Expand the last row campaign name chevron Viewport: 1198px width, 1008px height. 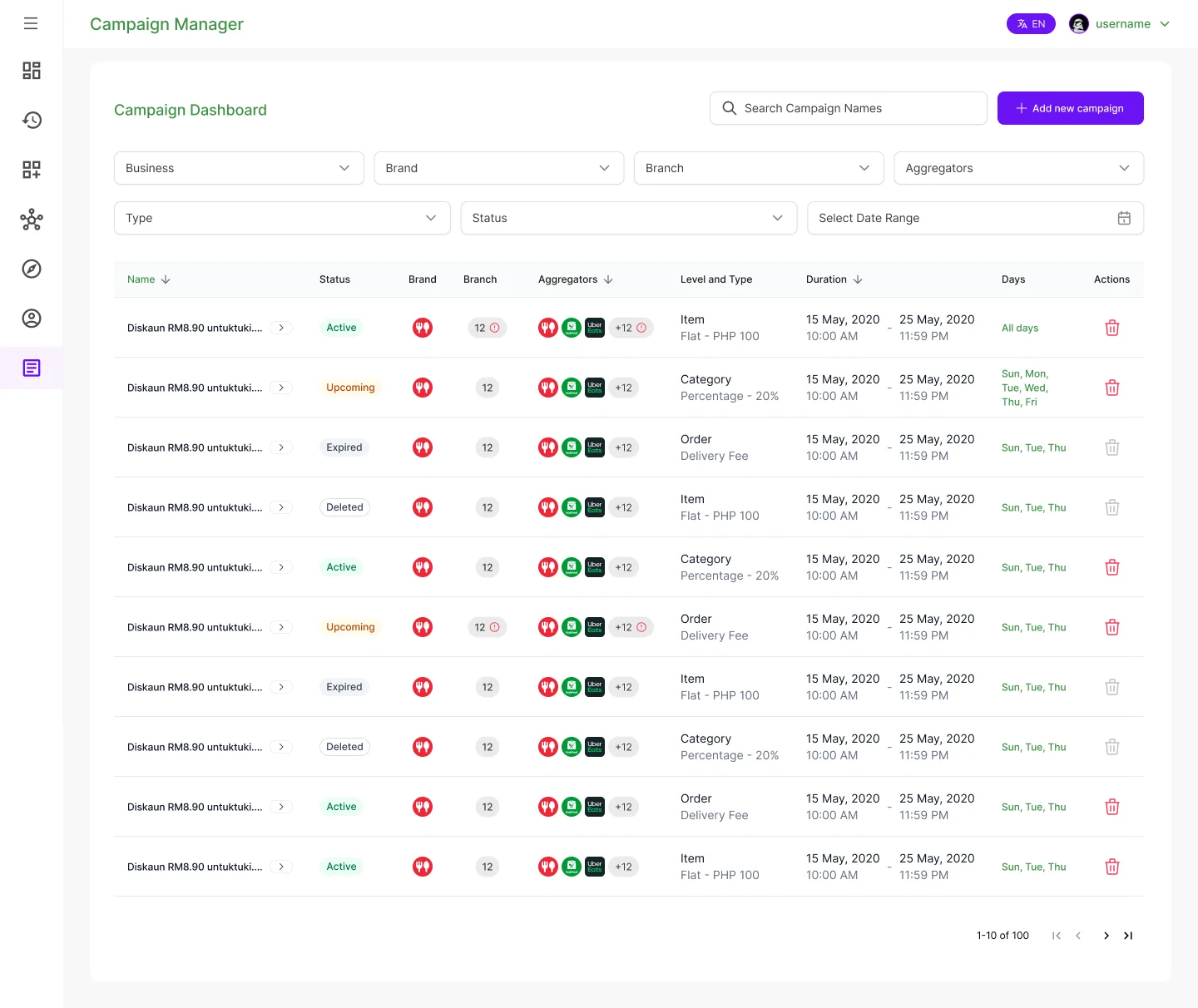pyautogui.click(x=281, y=867)
